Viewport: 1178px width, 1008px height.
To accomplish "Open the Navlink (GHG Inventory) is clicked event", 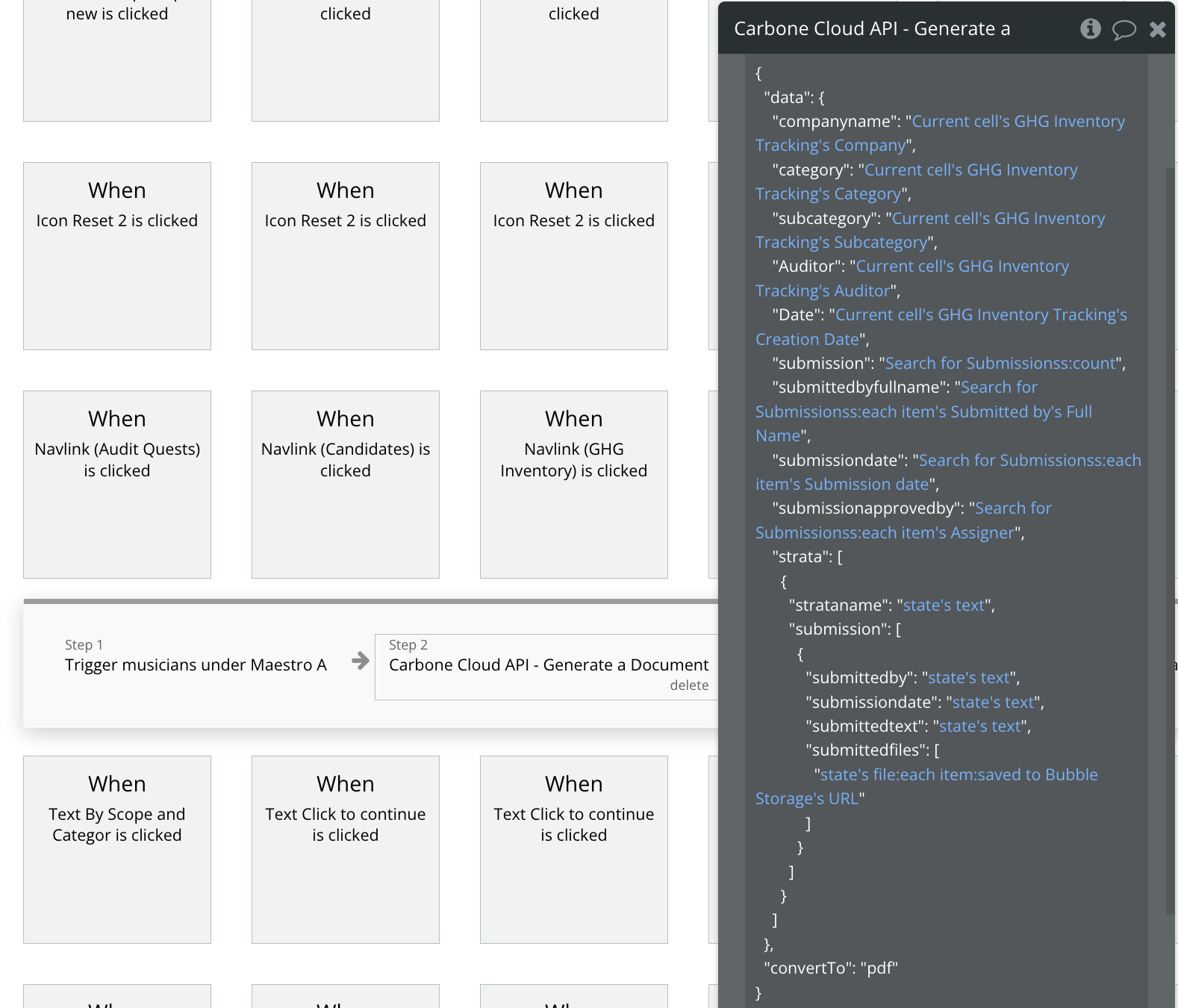I will (574, 484).
